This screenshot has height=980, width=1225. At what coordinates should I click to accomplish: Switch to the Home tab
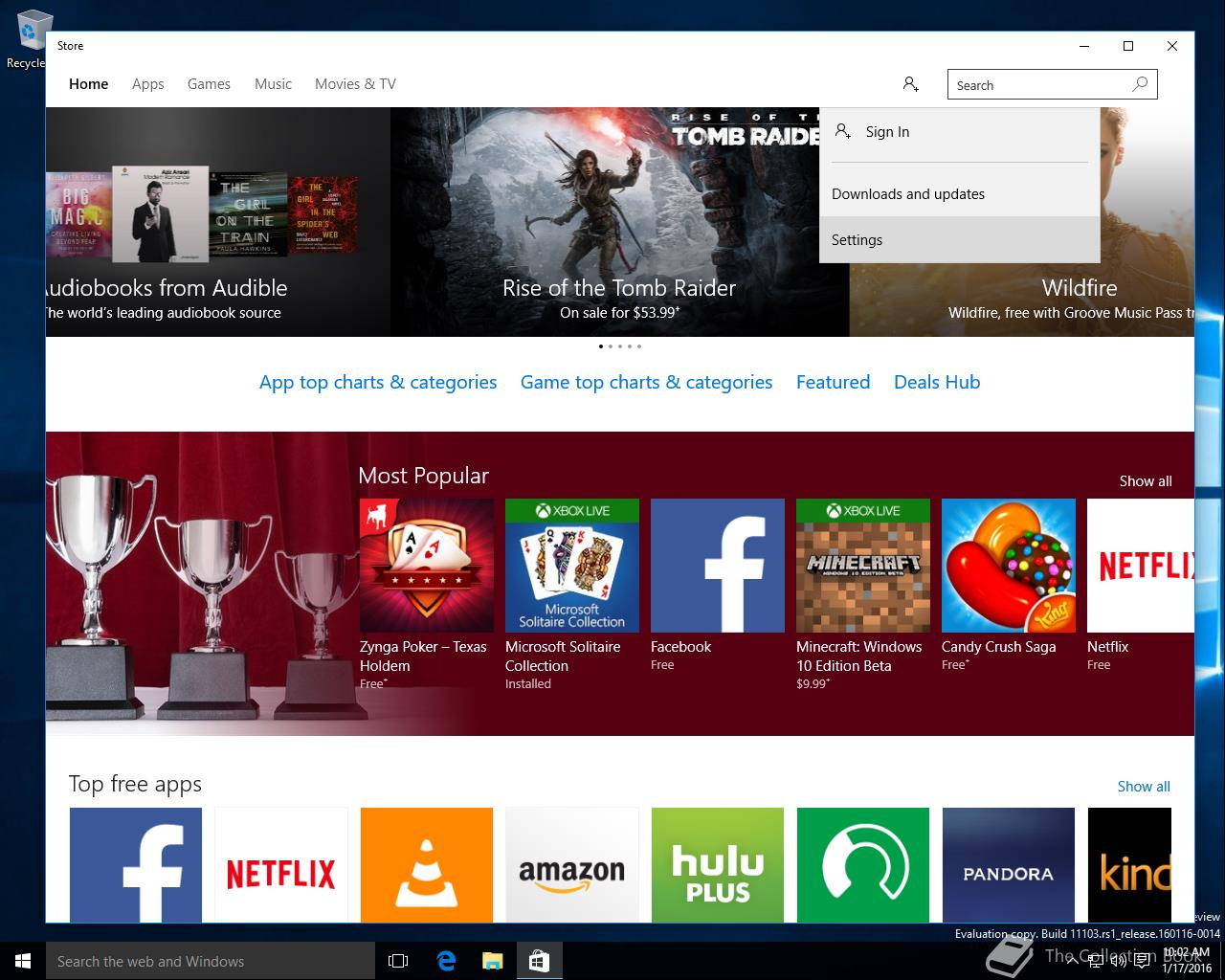point(88,84)
